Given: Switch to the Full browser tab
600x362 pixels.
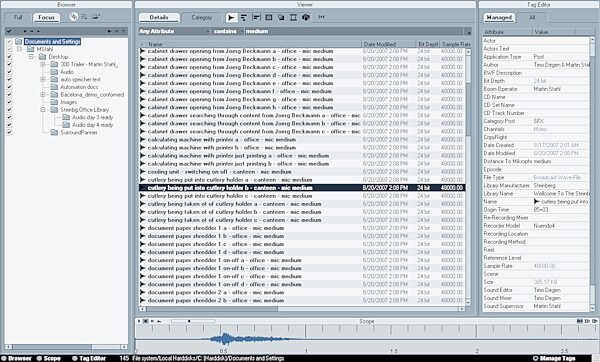Looking at the screenshot, I should pyautogui.click(x=18, y=17).
